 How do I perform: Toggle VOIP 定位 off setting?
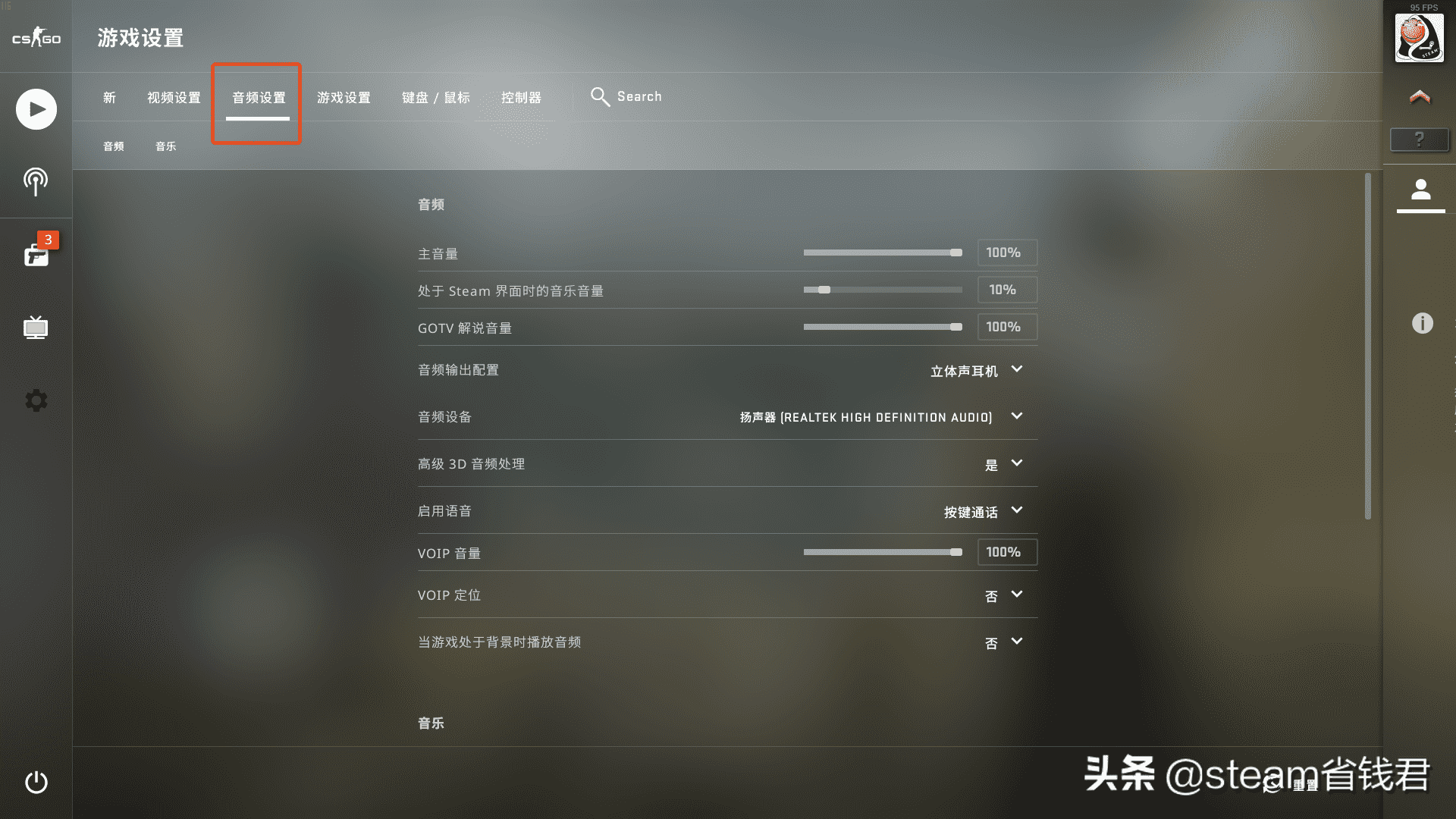(1001, 594)
